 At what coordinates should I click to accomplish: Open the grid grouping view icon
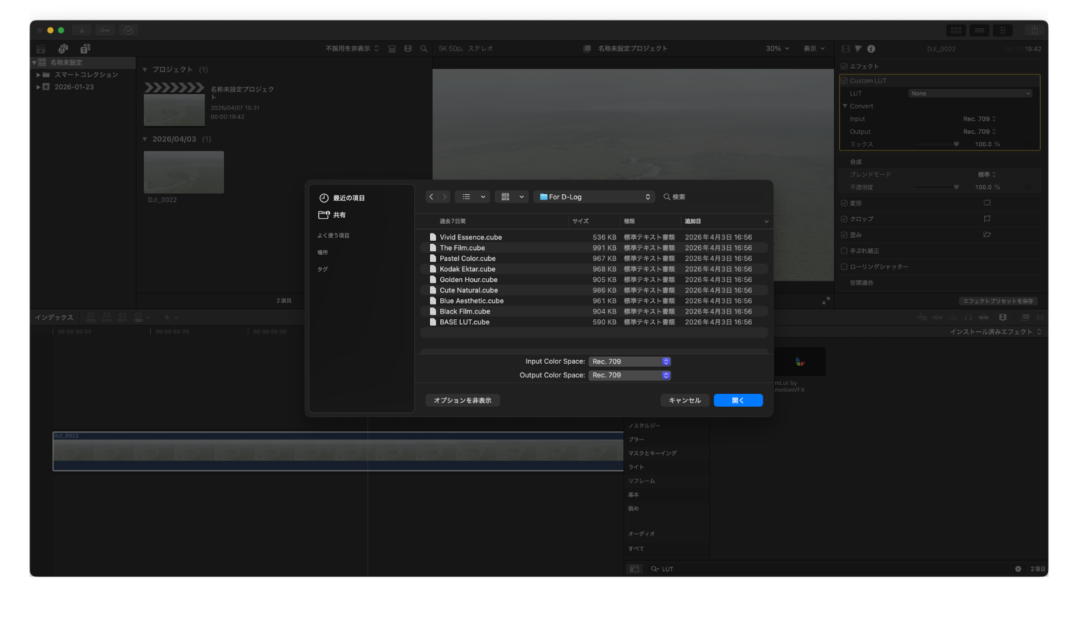pos(506,197)
